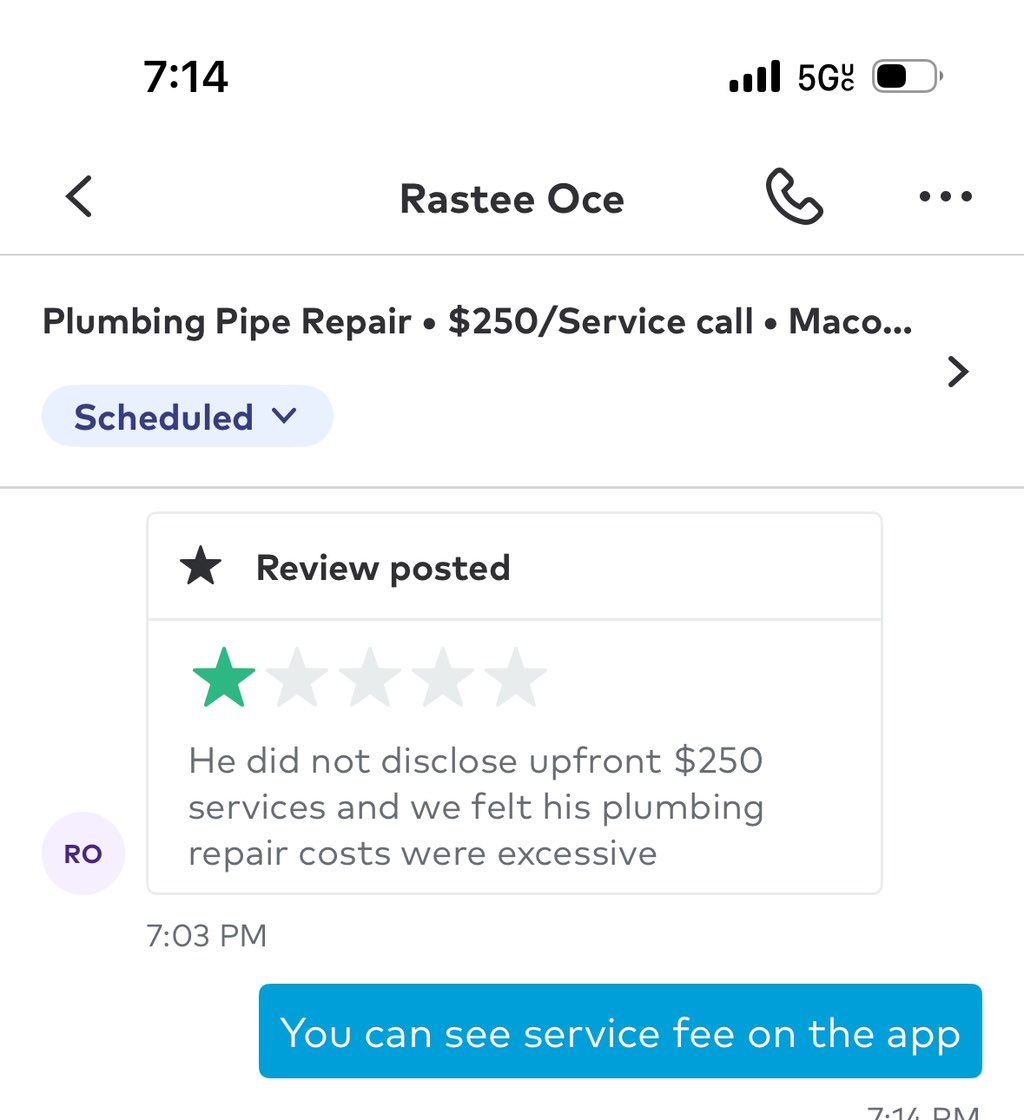Open job details with right chevron
Viewport: 1024px width, 1120px height.
958,371
